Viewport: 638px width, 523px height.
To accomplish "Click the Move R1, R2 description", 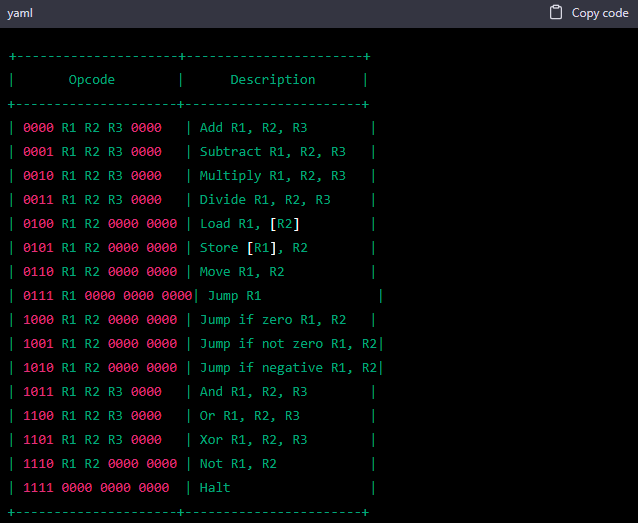I will coord(242,272).
